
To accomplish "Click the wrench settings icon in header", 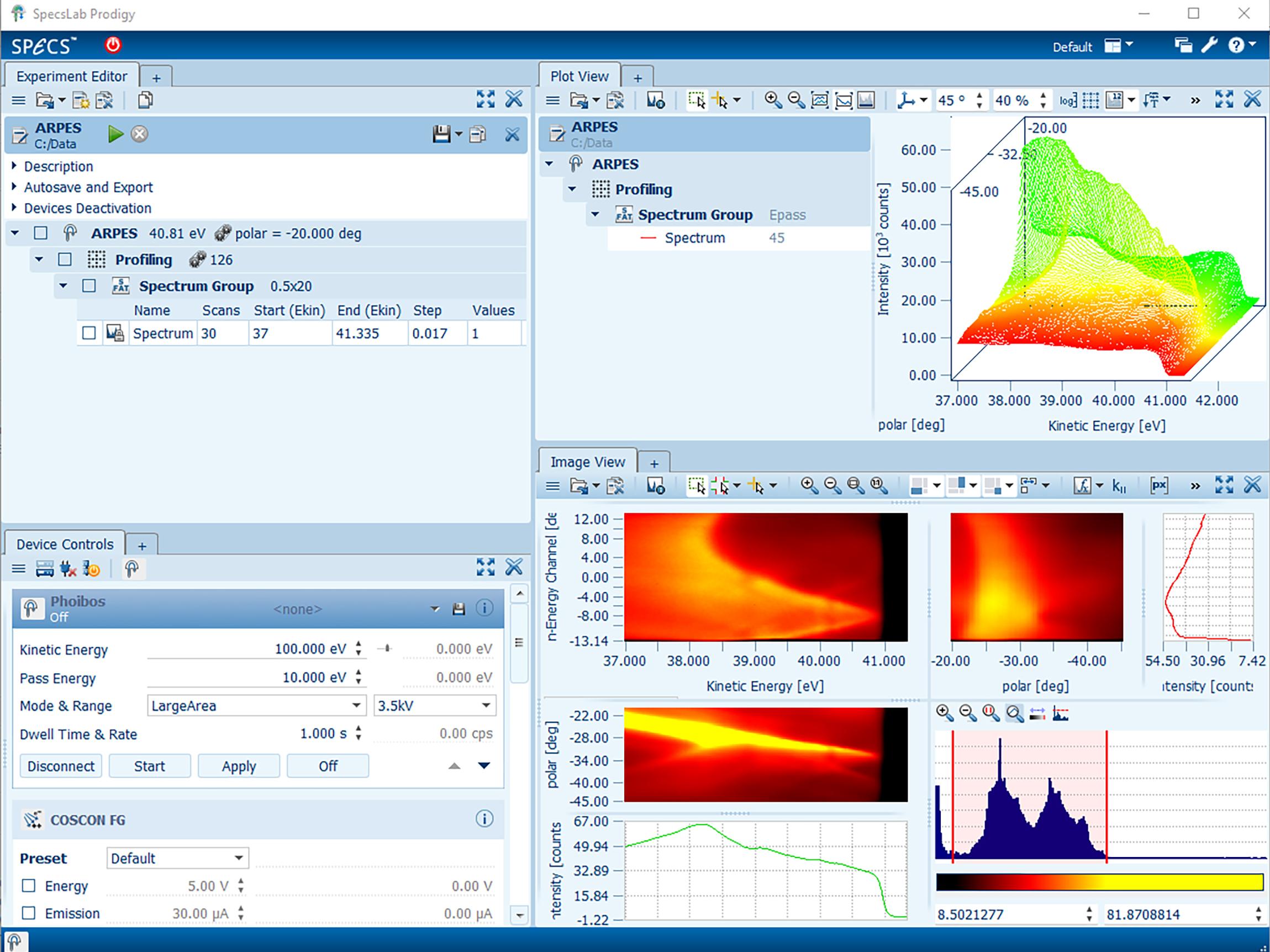I will coord(1209,45).
